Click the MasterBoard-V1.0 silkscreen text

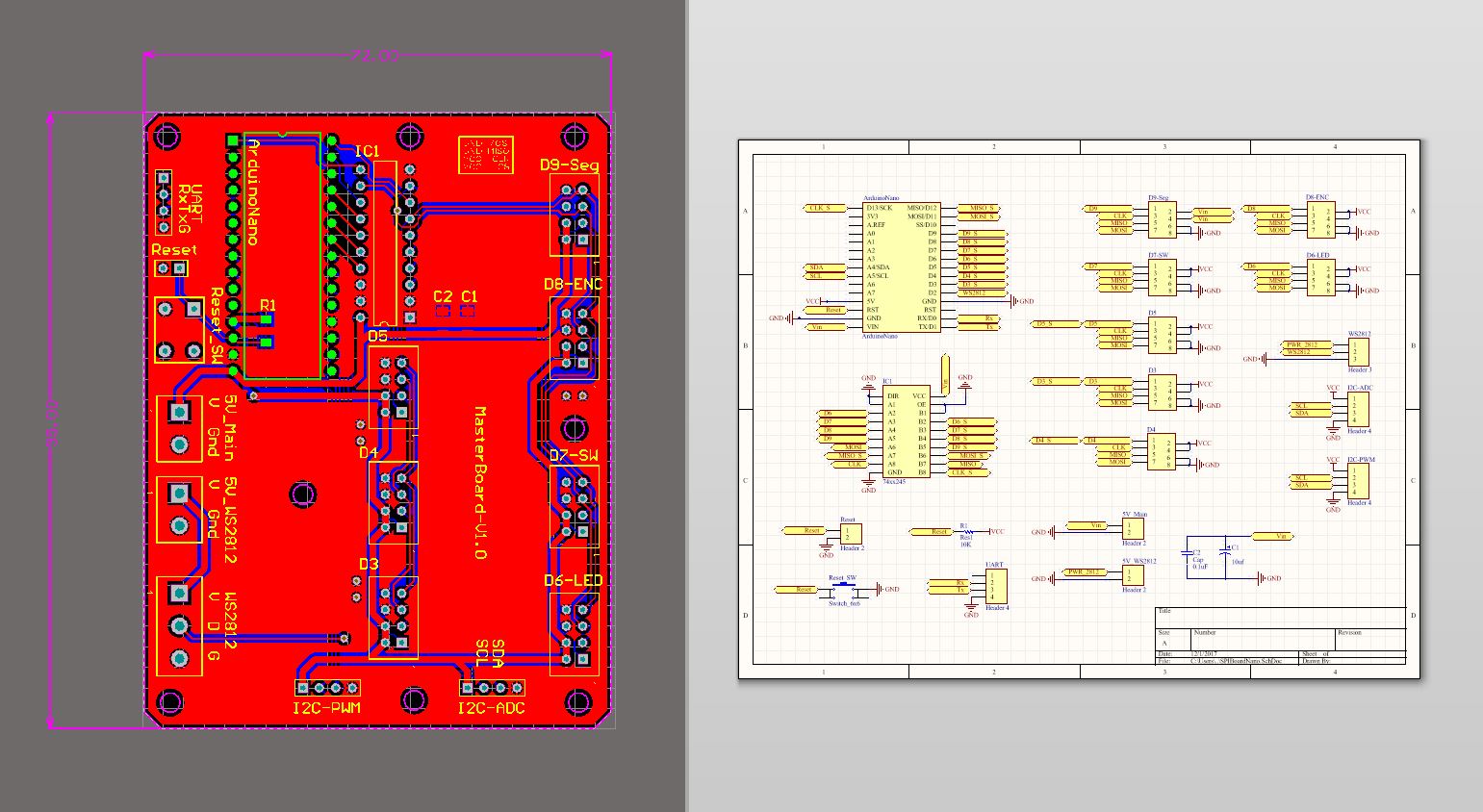tap(481, 483)
